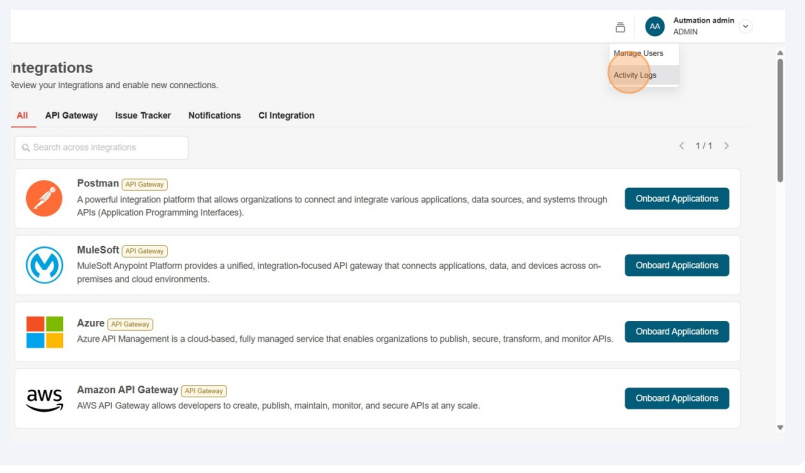Click the MuleSoft integration title
805x473 pixels.
tap(98, 250)
